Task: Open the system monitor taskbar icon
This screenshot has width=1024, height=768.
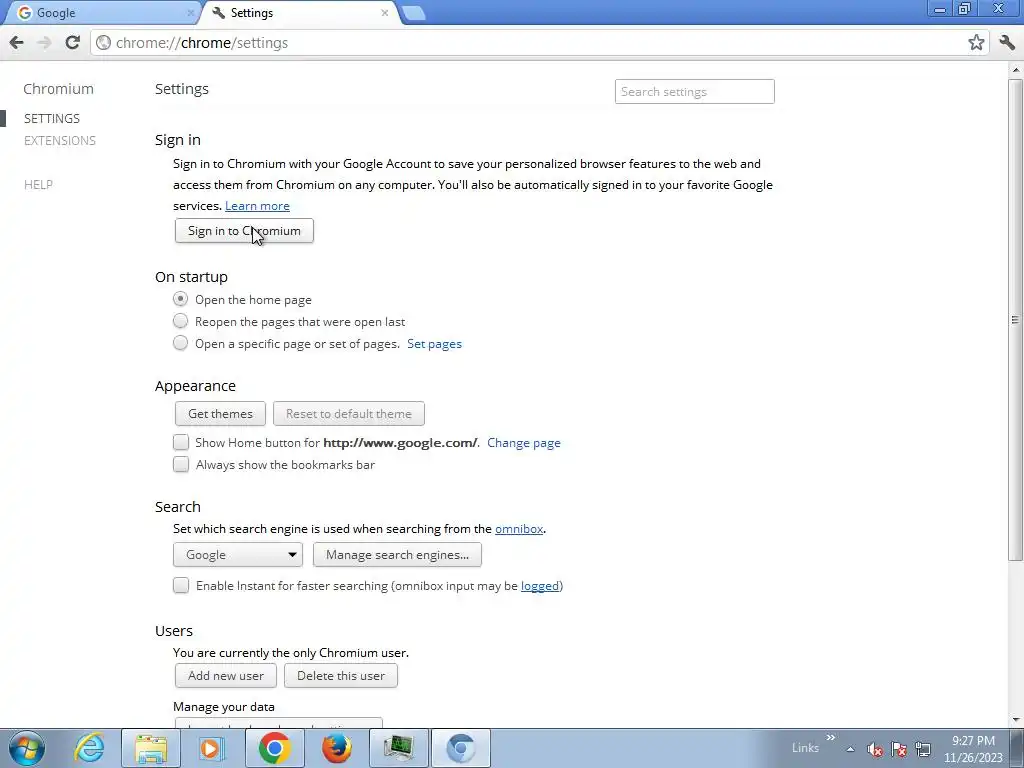Action: pos(398,748)
